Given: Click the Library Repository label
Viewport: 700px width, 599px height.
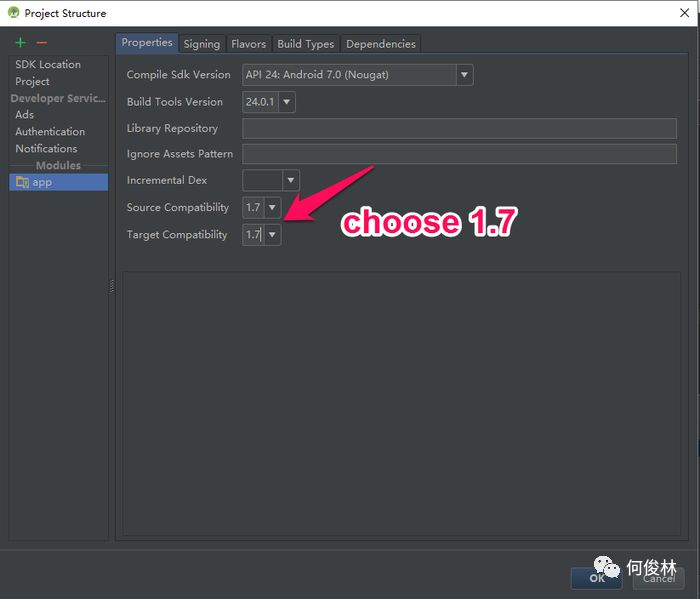Looking at the screenshot, I should 172,129.
